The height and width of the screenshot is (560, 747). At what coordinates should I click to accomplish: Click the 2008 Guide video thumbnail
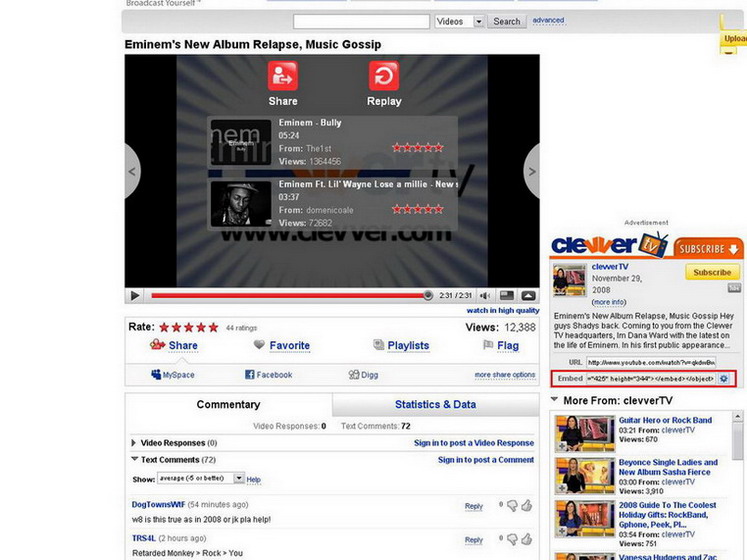point(585,518)
